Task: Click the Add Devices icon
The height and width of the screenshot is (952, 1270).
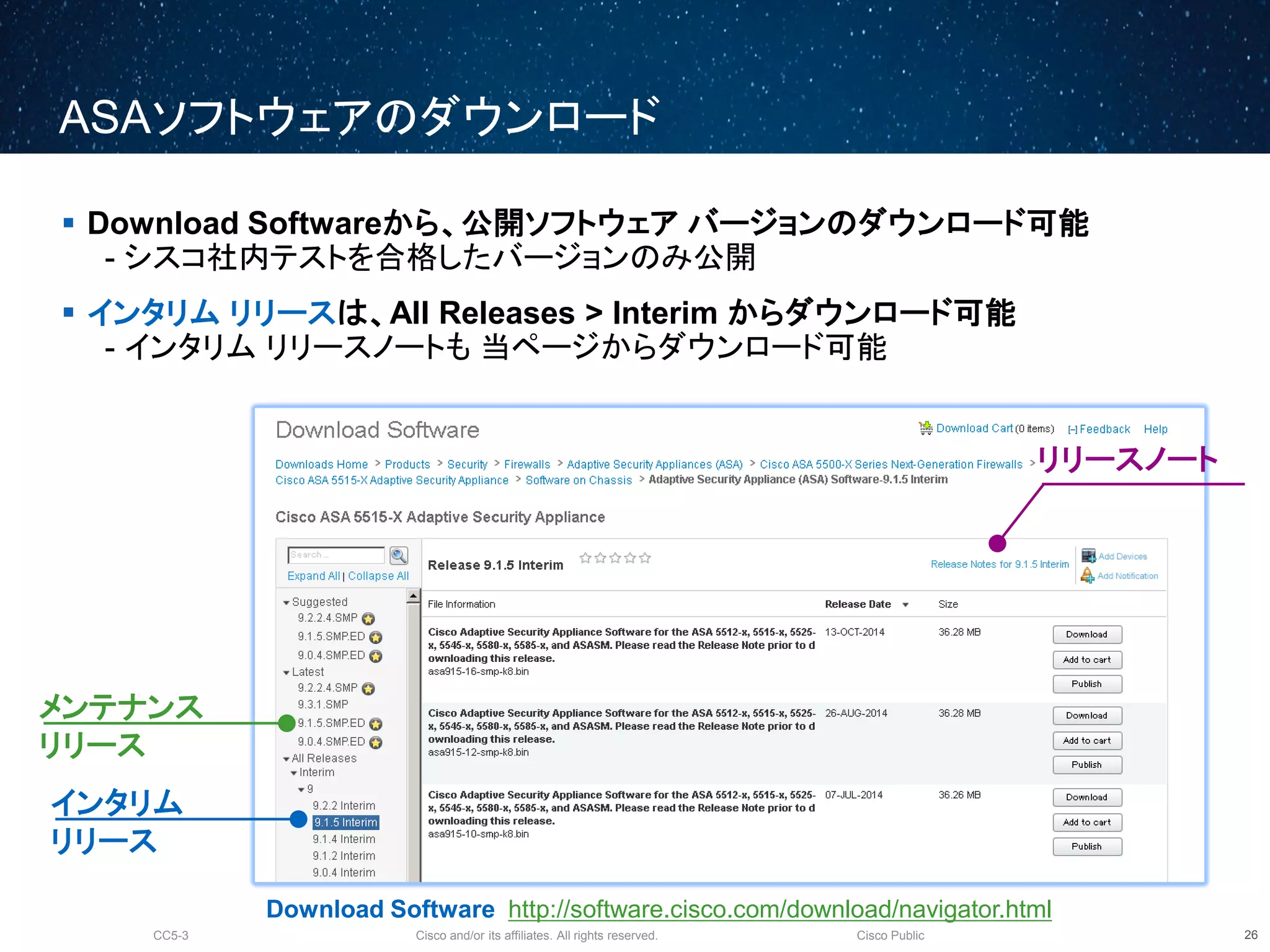Action: click(1088, 556)
